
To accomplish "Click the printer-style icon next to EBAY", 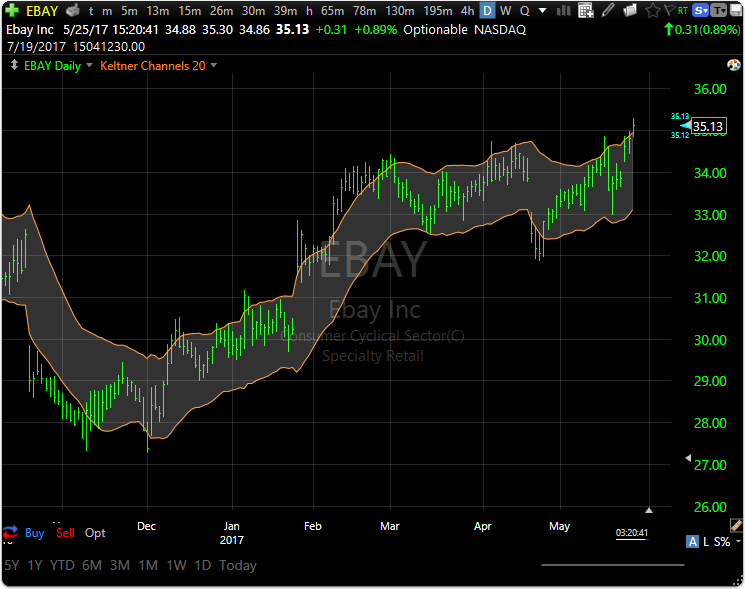I will point(73,10).
